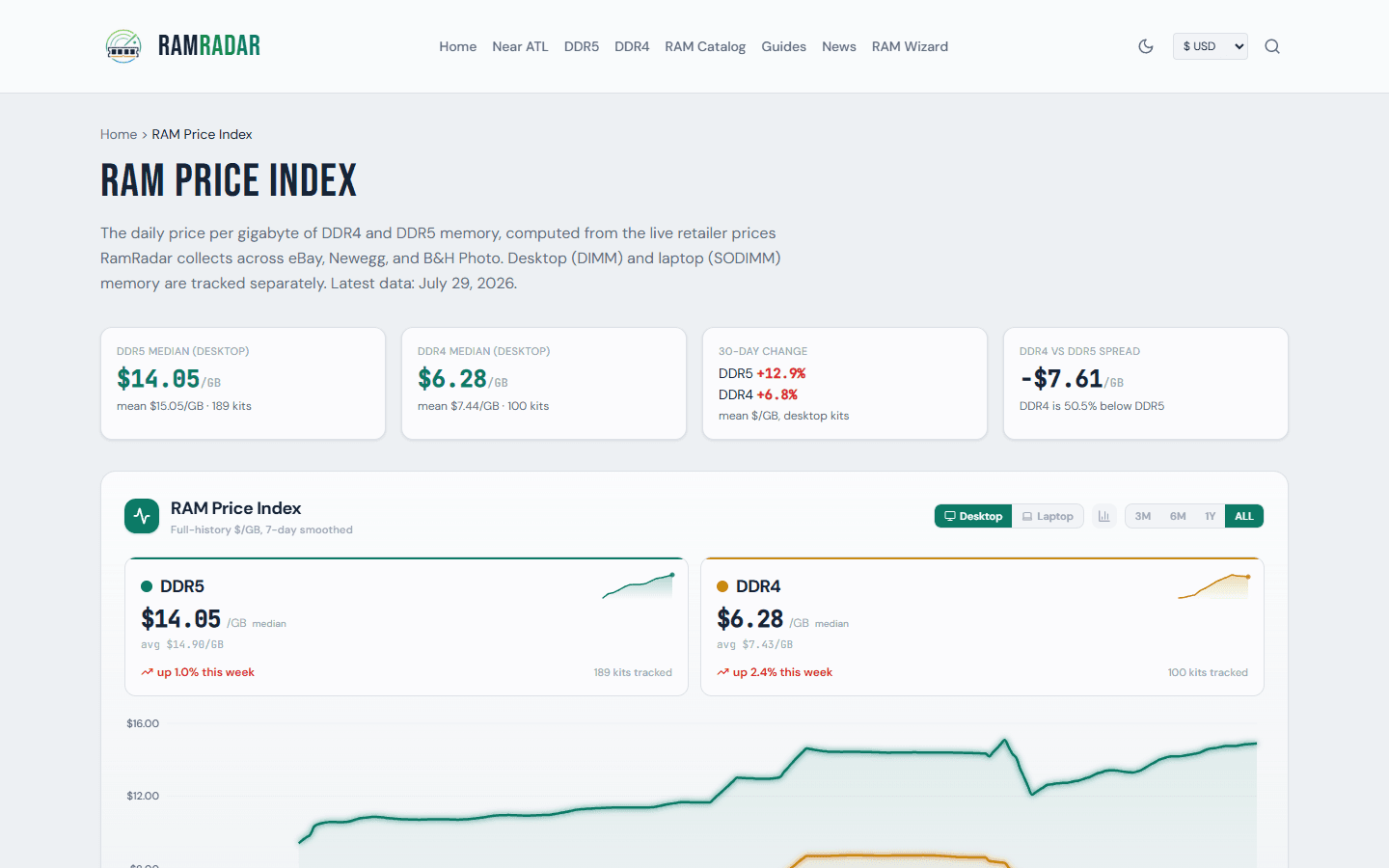The image size is (1389, 868).
Task: Click the 'mean $15.05/GB · 189 kits' text
Action: click(x=184, y=406)
